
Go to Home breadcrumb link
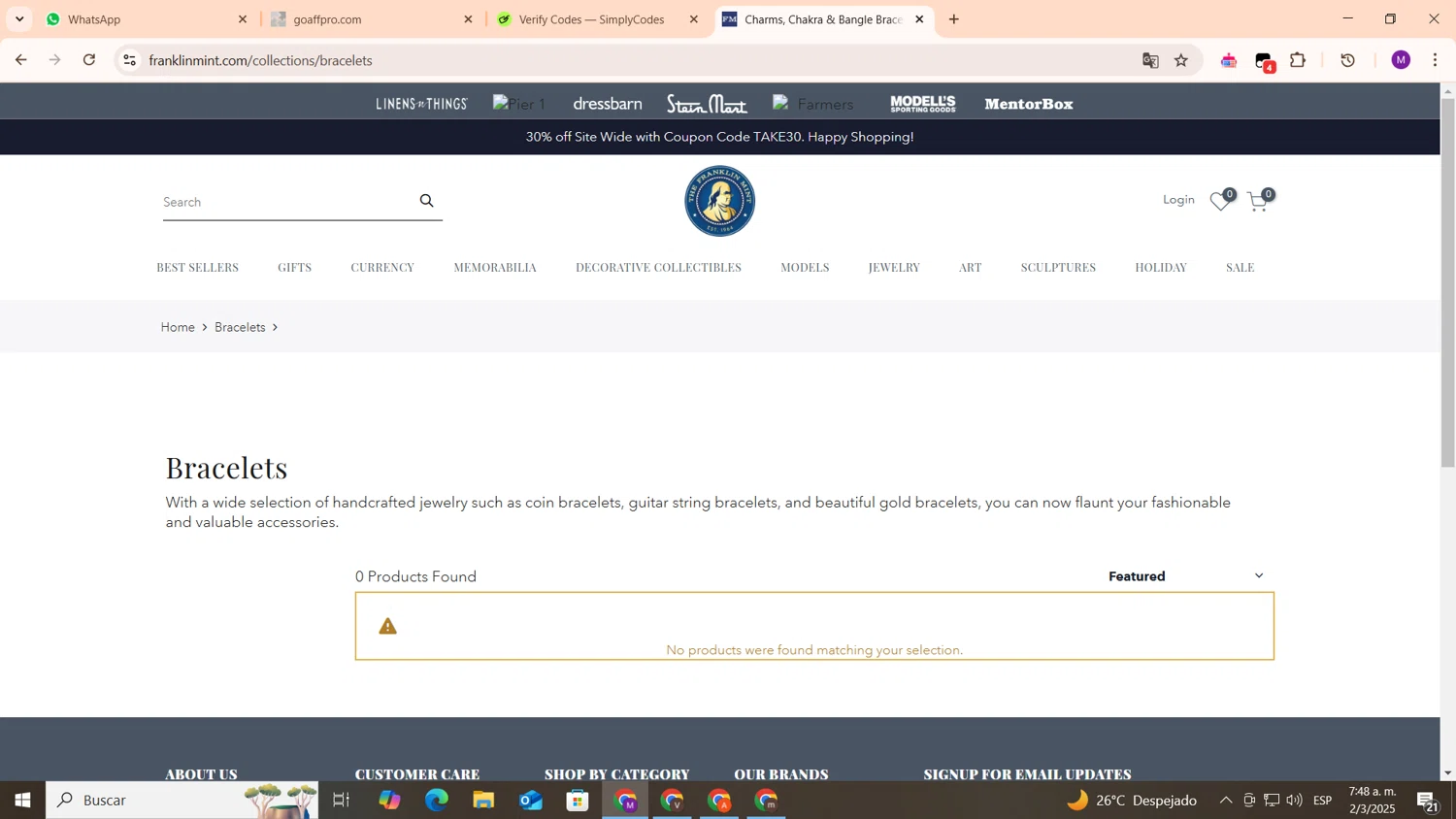[x=178, y=328]
